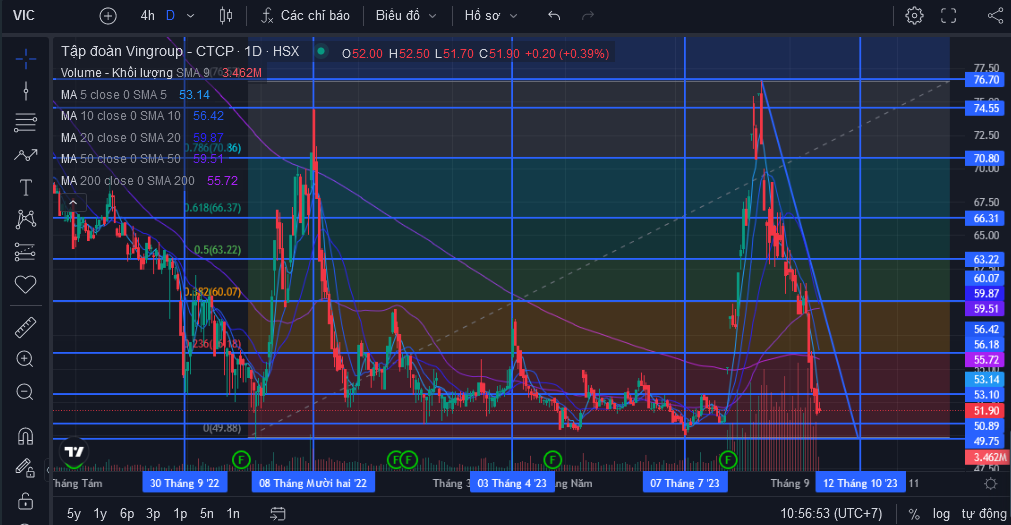Select the 1p date range
Image resolution: width=1011 pixels, height=525 pixels.
click(180, 513)
